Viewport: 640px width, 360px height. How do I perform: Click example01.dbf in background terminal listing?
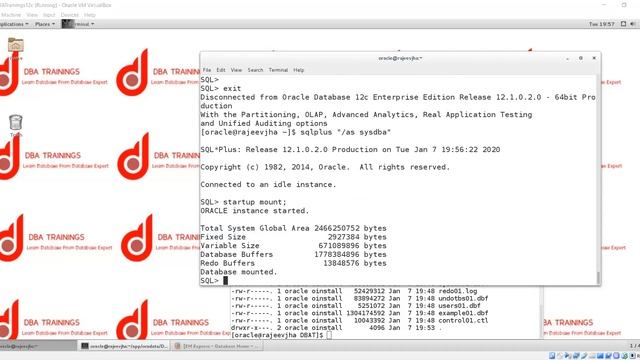463,313
